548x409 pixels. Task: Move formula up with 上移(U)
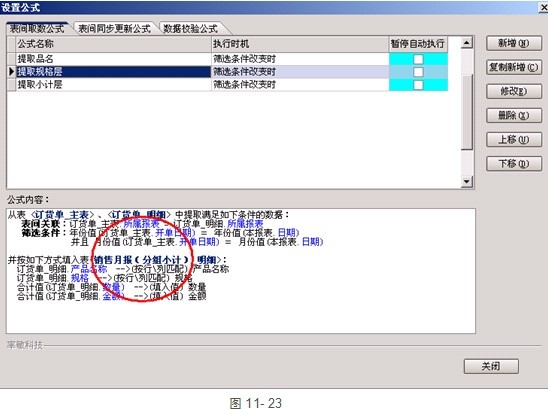514,139
